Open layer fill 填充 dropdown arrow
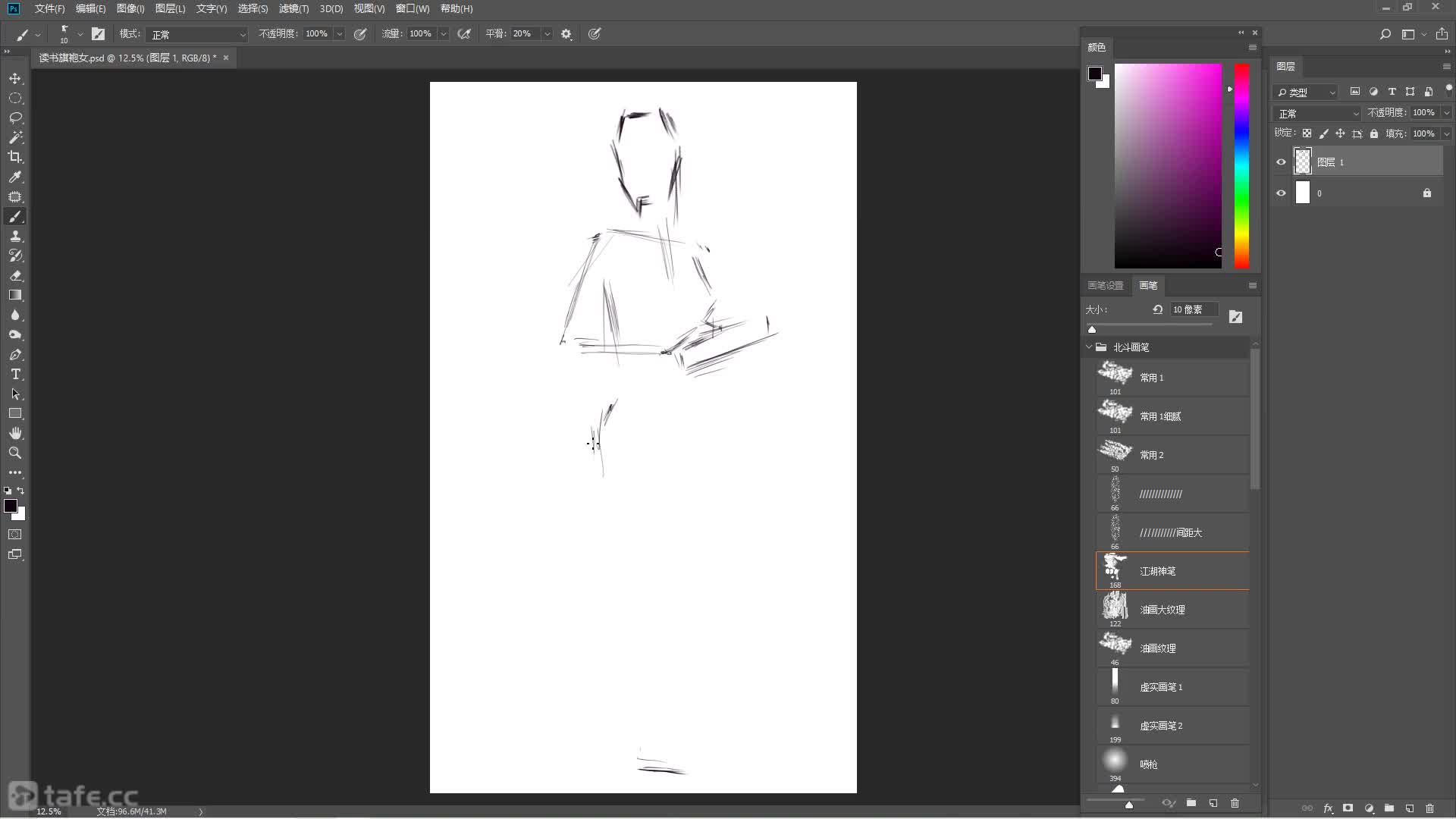The image size is (1456, 819). [1446, 133]
